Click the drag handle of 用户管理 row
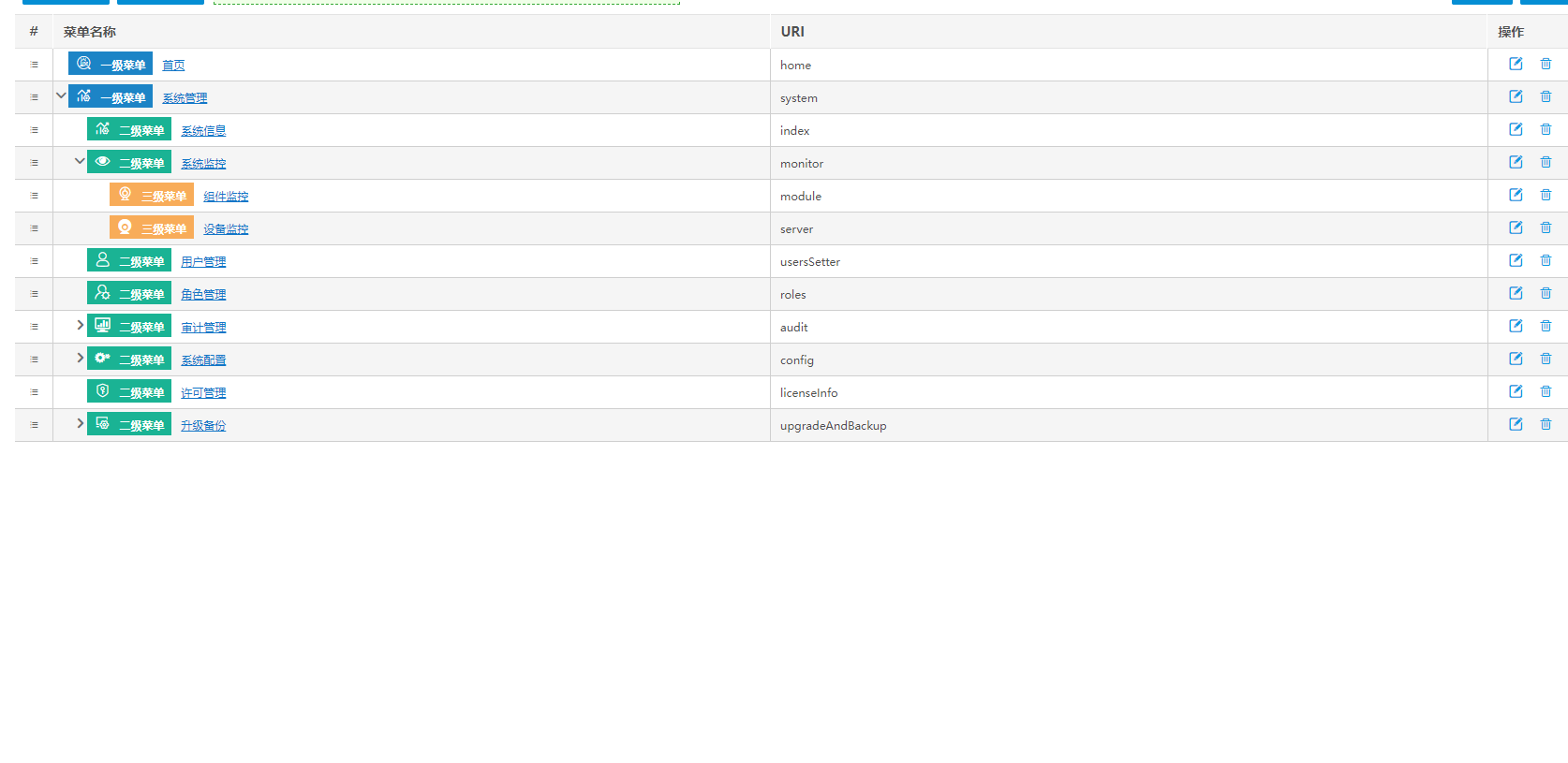The width and height of the screenshot is (1568, 763). (x=35, y=261)
